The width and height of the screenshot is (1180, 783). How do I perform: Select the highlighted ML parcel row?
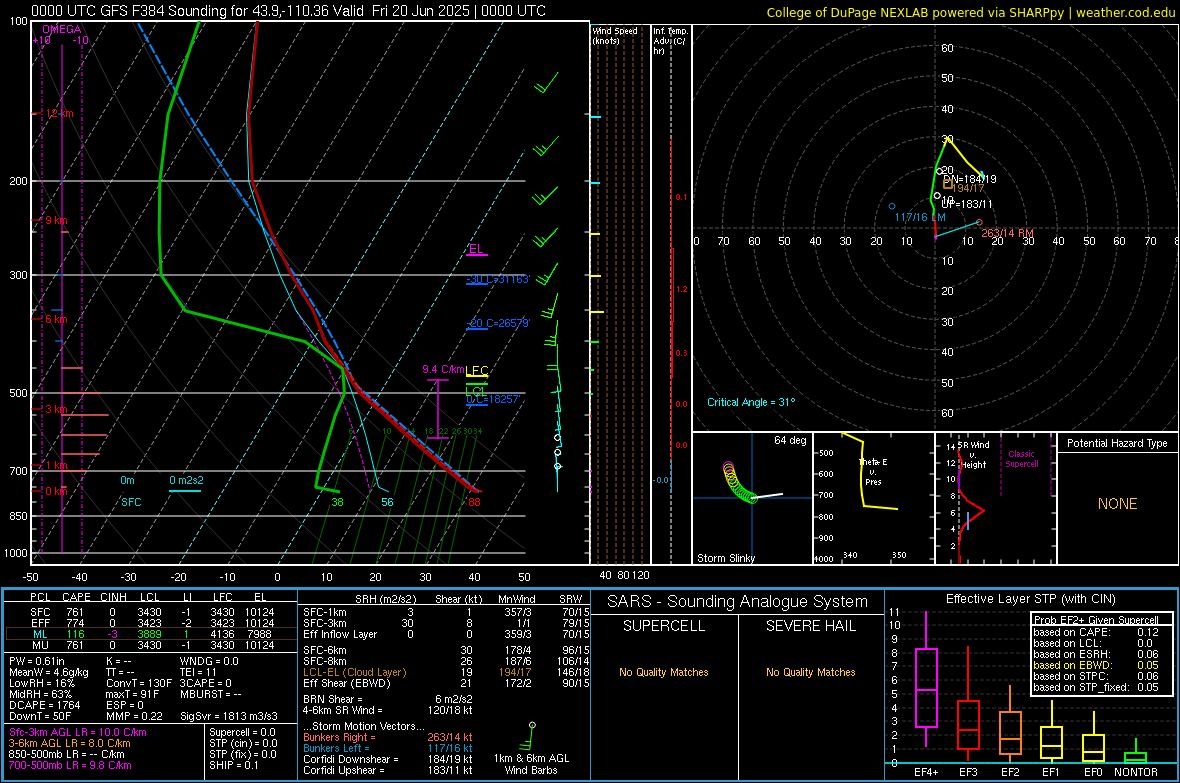pos(151,634)
